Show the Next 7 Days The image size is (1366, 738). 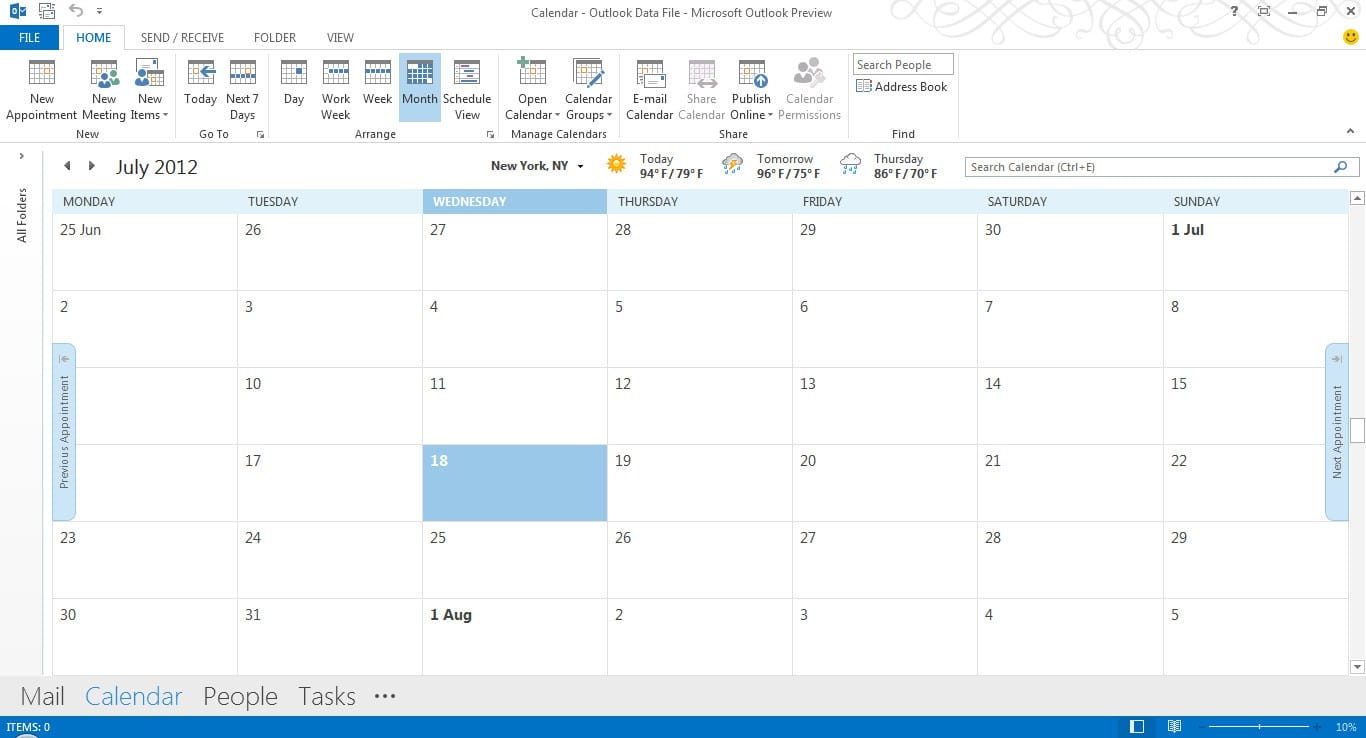tap(242, 89)
